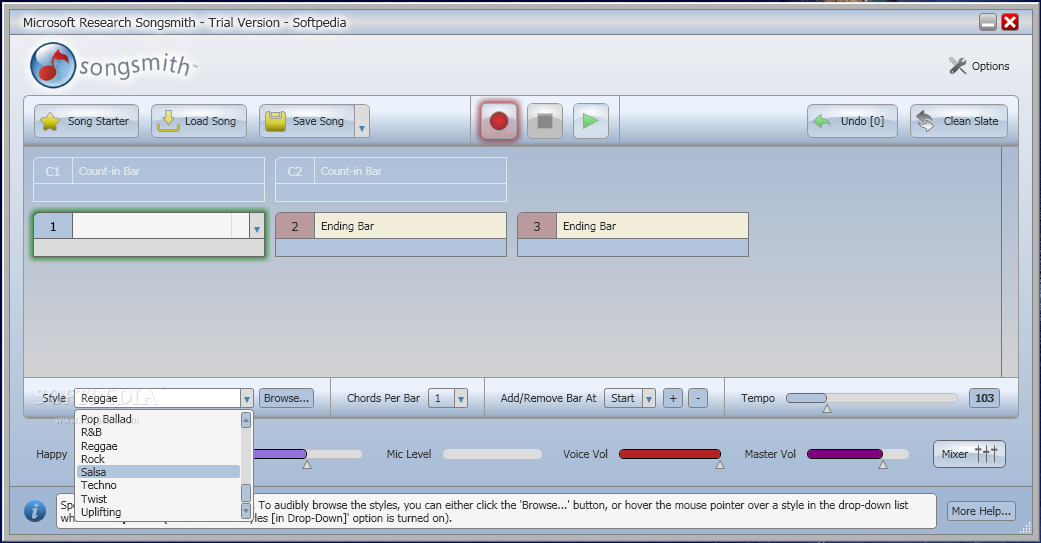
Task: Open the Mixer panel
Action: pos(969,454)
